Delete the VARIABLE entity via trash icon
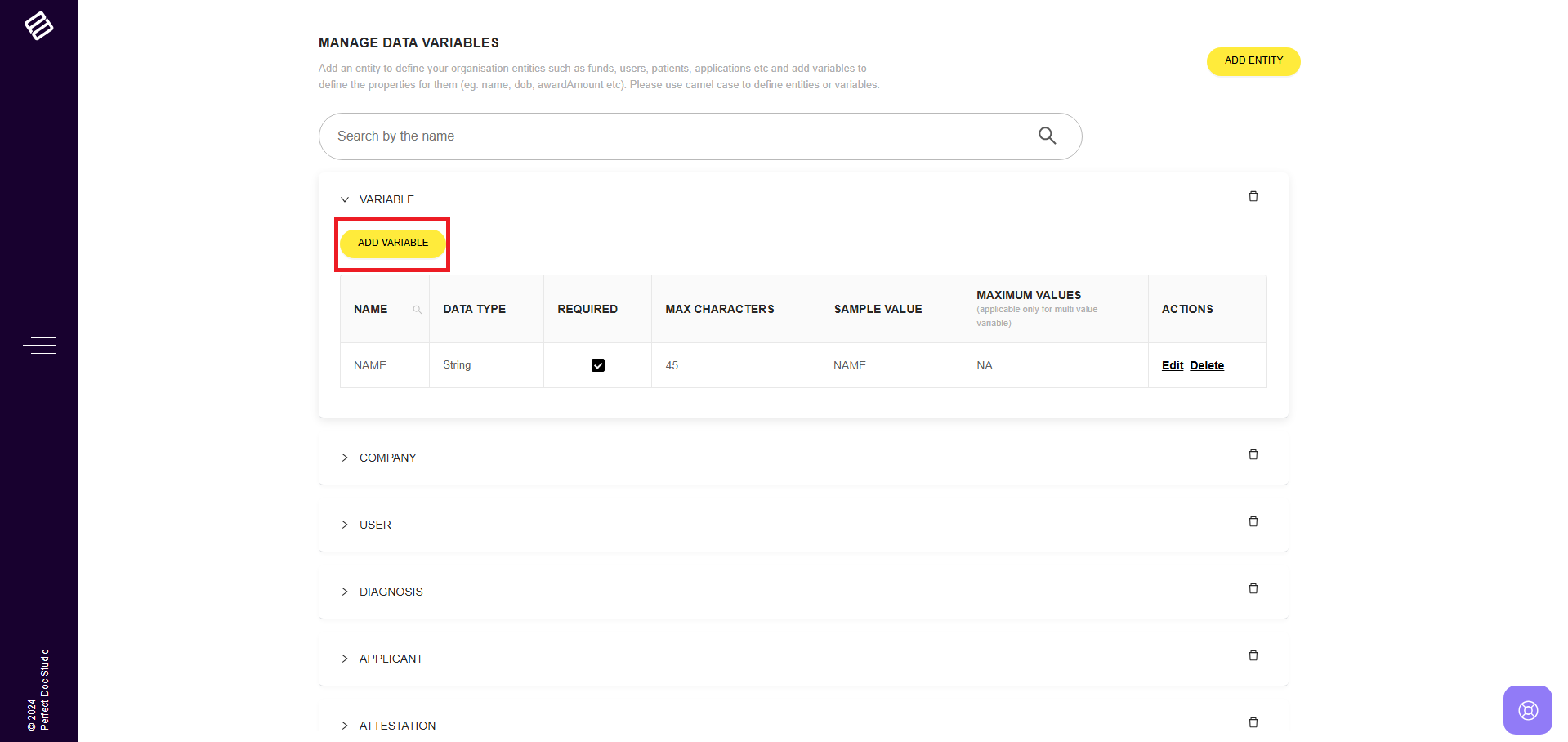Screen dimensions: 1568x742 pos(1253,196)
